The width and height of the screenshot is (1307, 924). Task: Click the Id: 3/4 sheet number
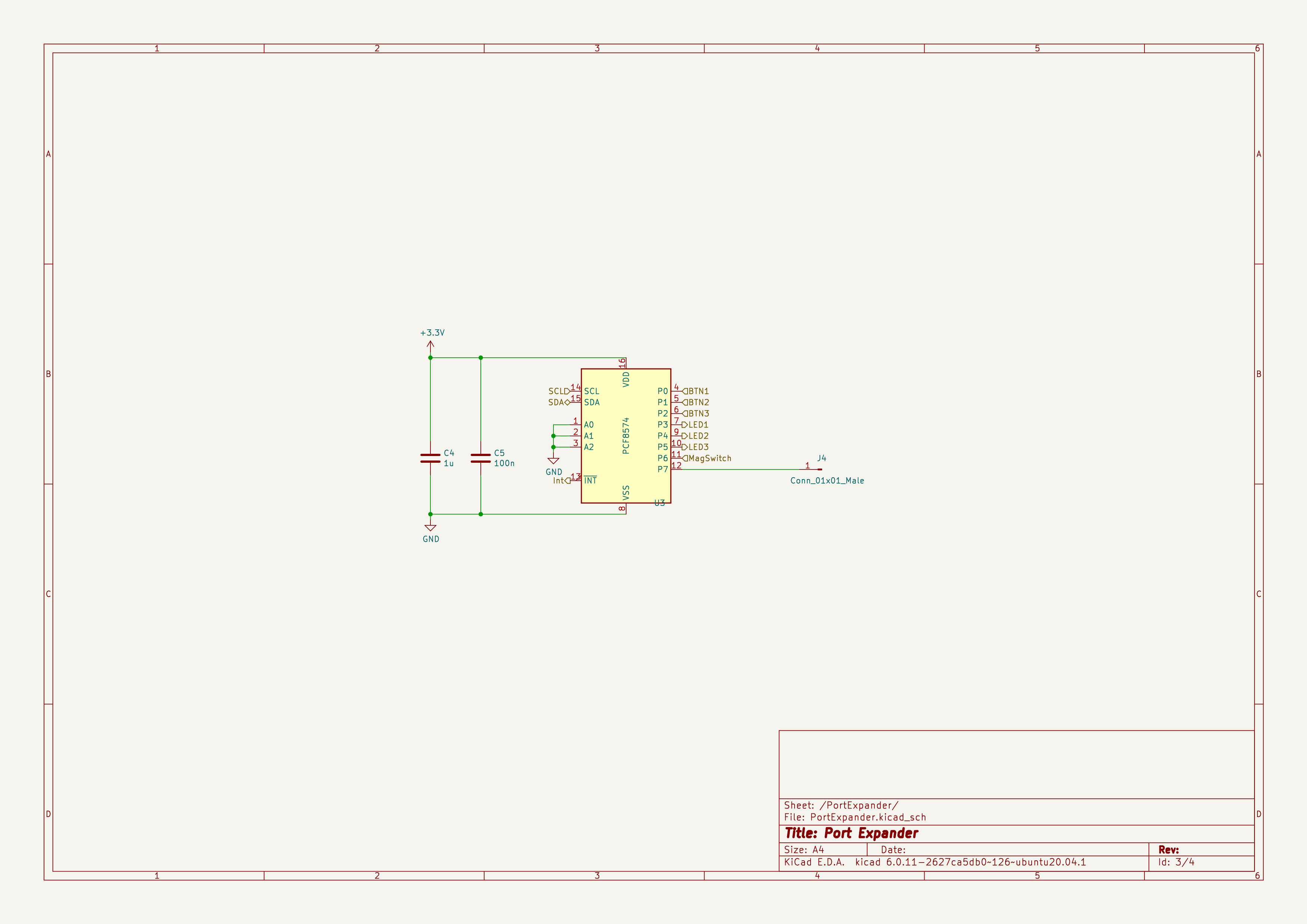1176,862
